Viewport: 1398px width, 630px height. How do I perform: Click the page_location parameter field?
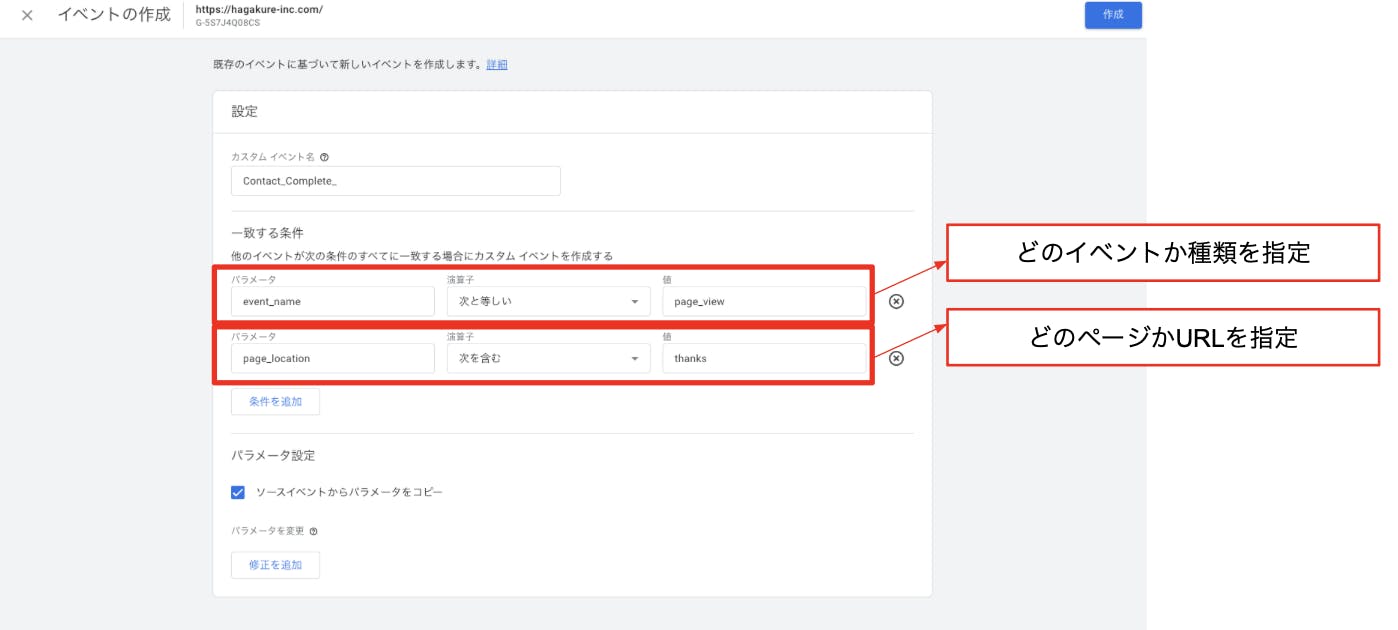pos(332,358)
